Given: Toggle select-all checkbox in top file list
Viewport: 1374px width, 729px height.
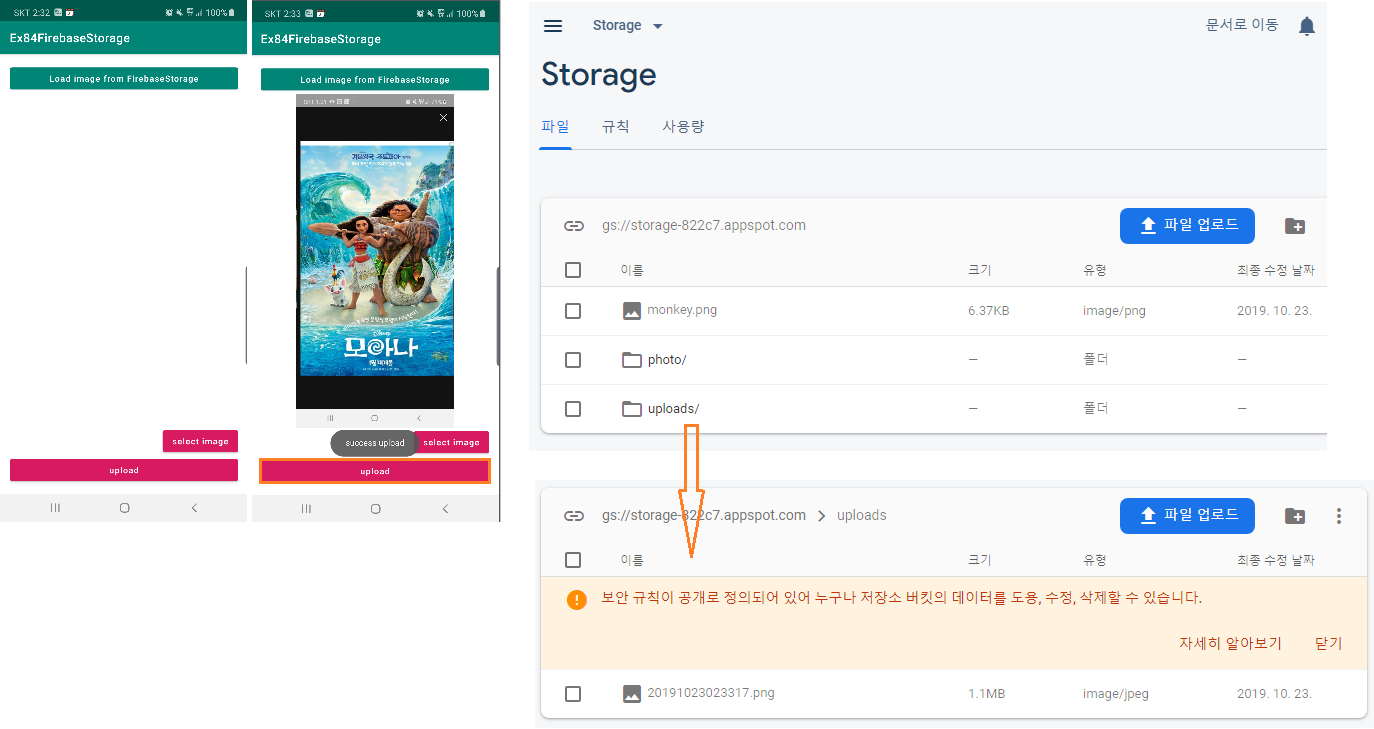Looking at the screenshot, I should [573, 270].
